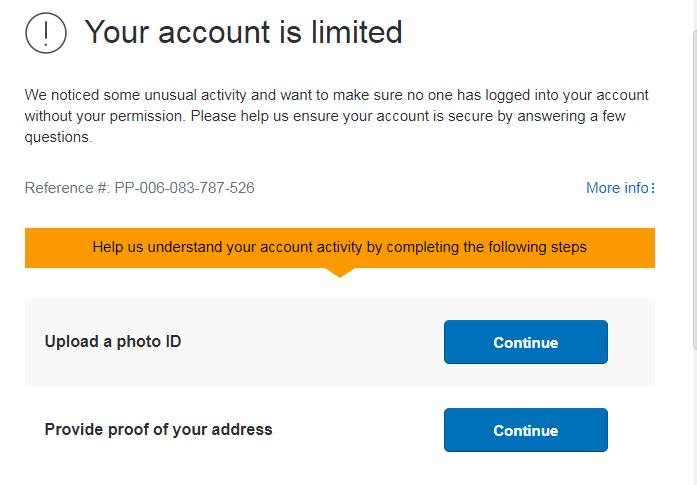Click the word "questions." ending the notice
The height and width of the screenshot is (485, 697).
point(59,137)
